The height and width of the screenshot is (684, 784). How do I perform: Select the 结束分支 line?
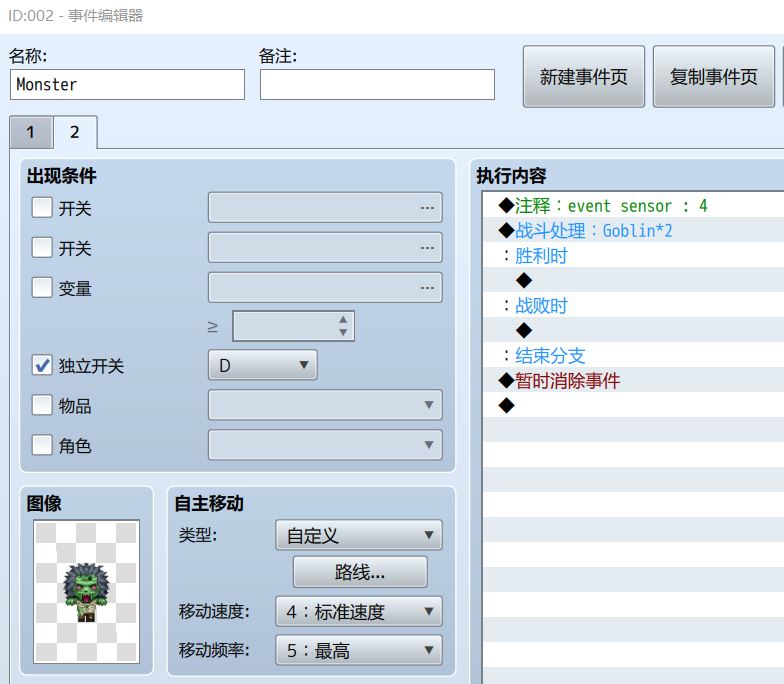[633, 355]
